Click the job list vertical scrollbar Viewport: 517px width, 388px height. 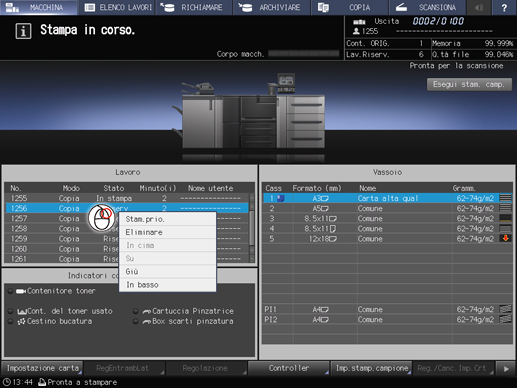click(252, 228)
